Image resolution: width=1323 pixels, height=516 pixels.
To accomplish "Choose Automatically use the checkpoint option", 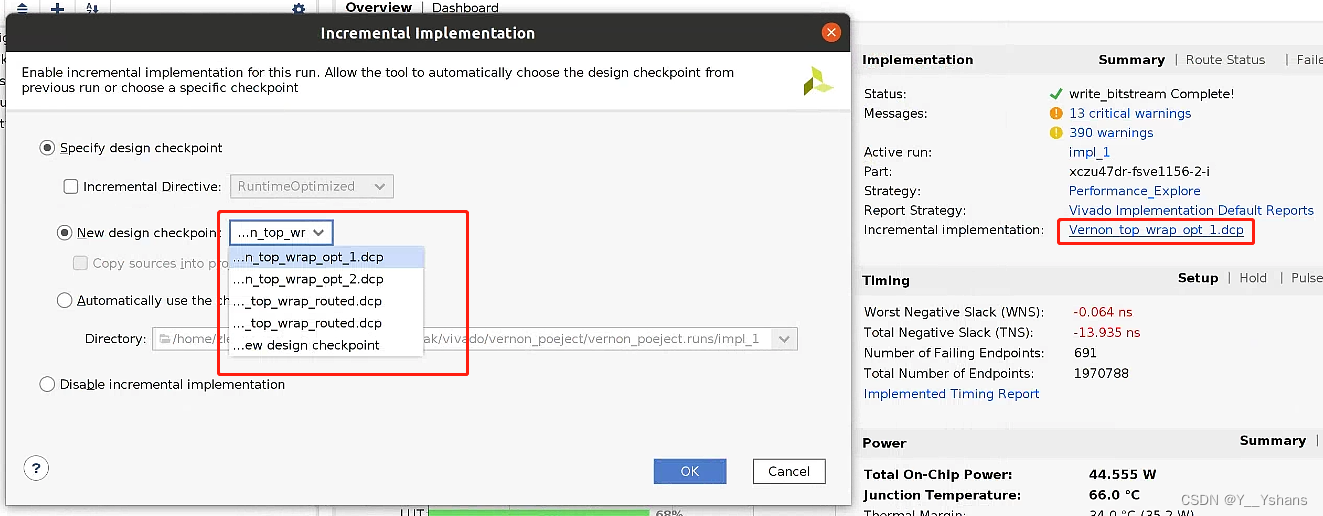I will 65,300.
